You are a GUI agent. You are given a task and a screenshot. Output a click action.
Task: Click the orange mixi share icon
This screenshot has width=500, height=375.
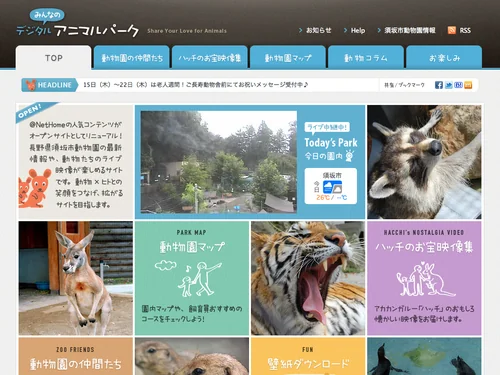point(468,85)
